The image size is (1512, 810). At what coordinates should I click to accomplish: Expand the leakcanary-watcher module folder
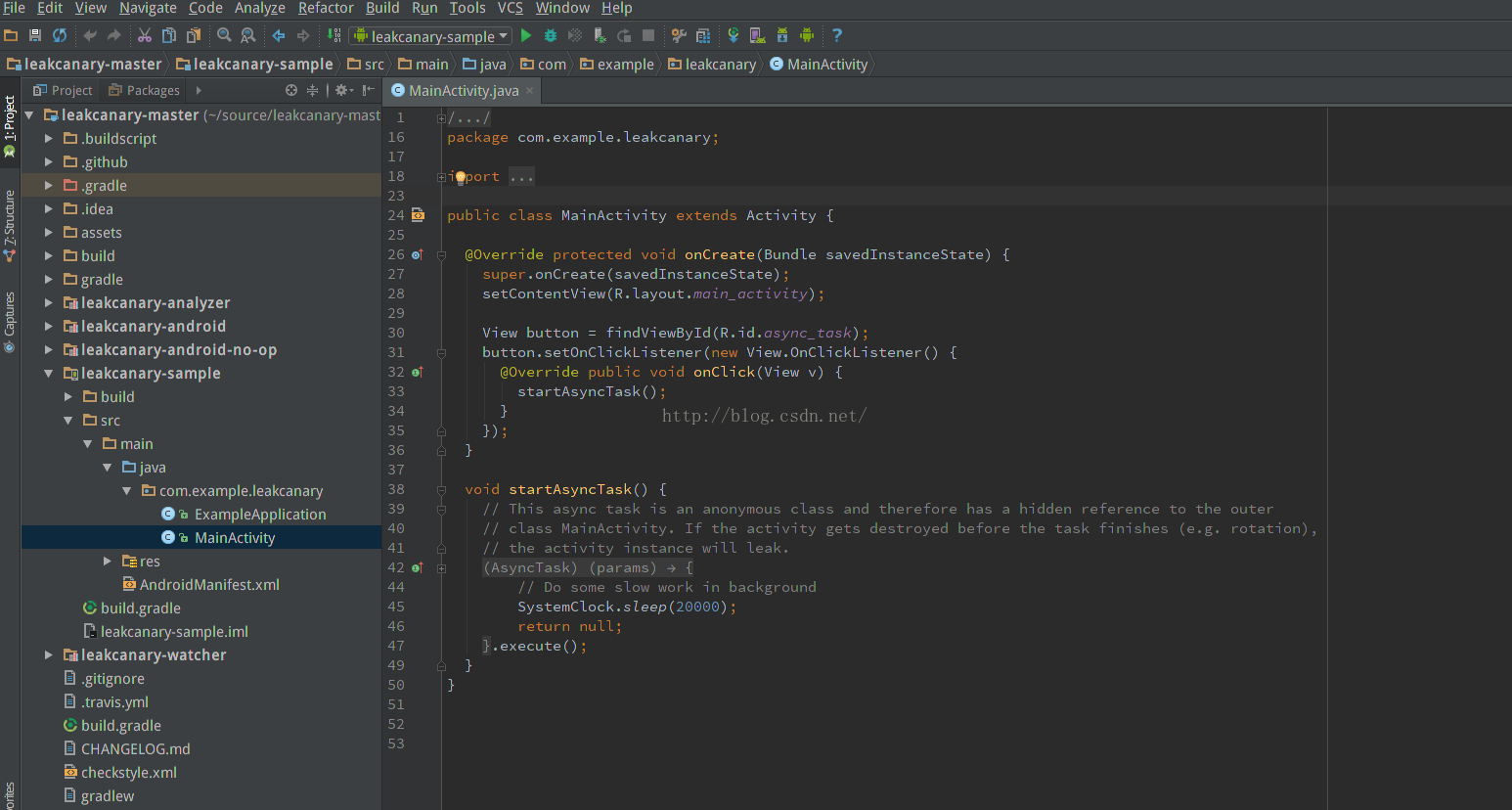(x=48, y=655)
